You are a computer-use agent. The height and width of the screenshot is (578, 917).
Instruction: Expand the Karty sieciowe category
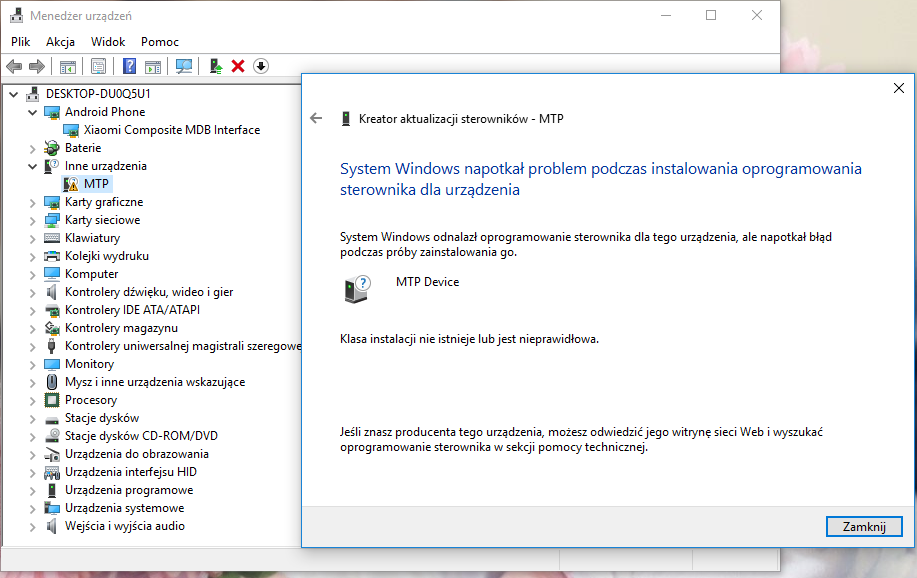[34, 220]
